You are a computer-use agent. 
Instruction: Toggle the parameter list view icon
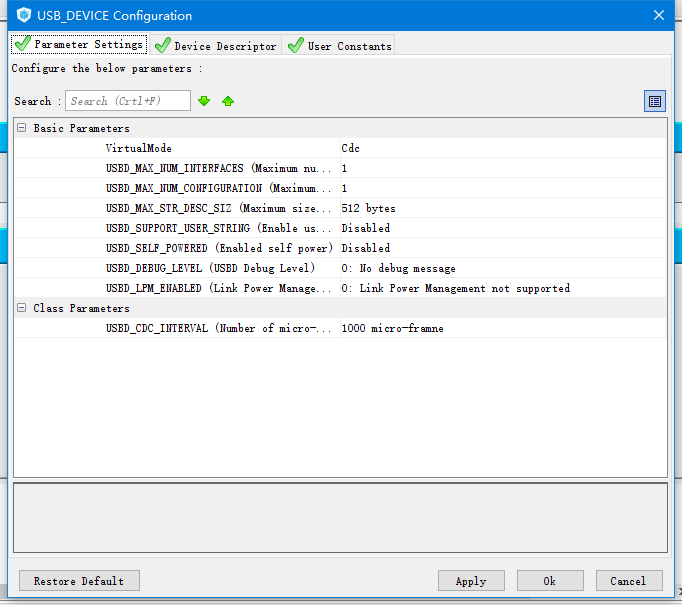pos(655,101)
